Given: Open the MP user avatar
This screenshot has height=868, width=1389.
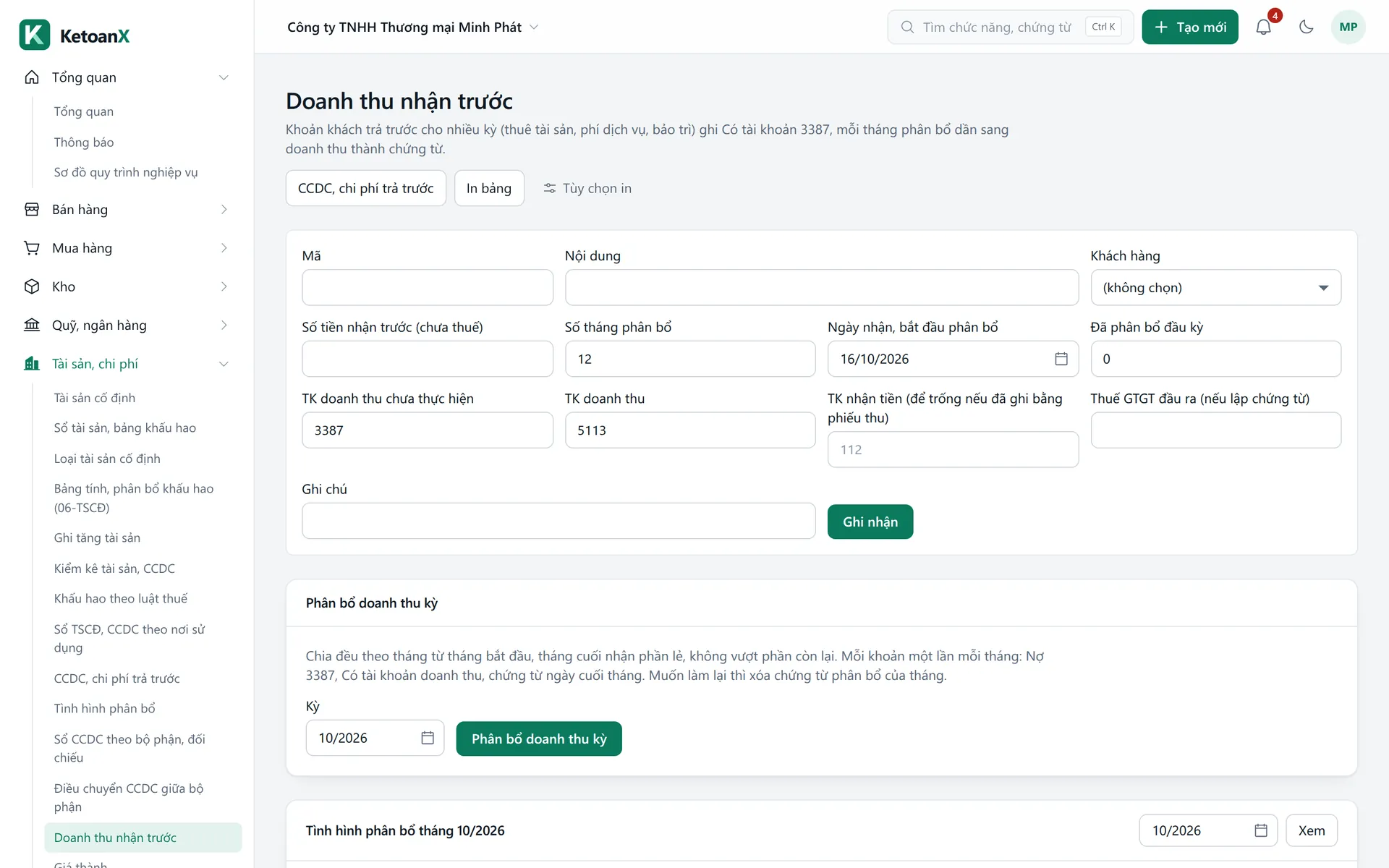Looking at the screenshot, I should (1348, 27).
